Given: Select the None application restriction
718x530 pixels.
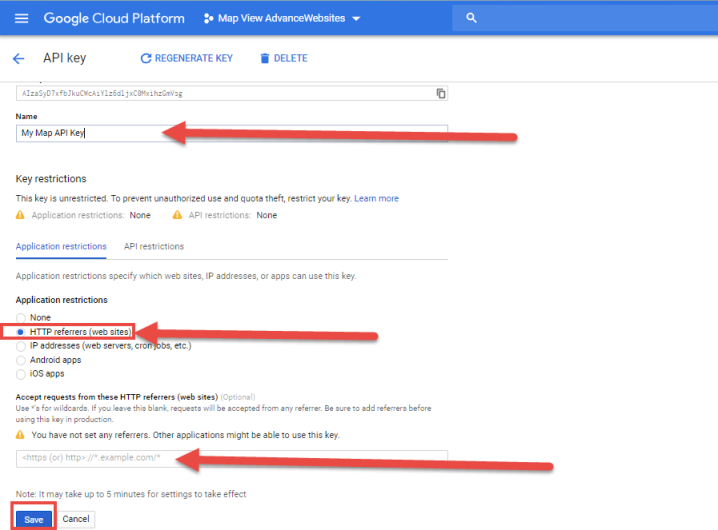Looking at the screenshot, I should point(22,318).
